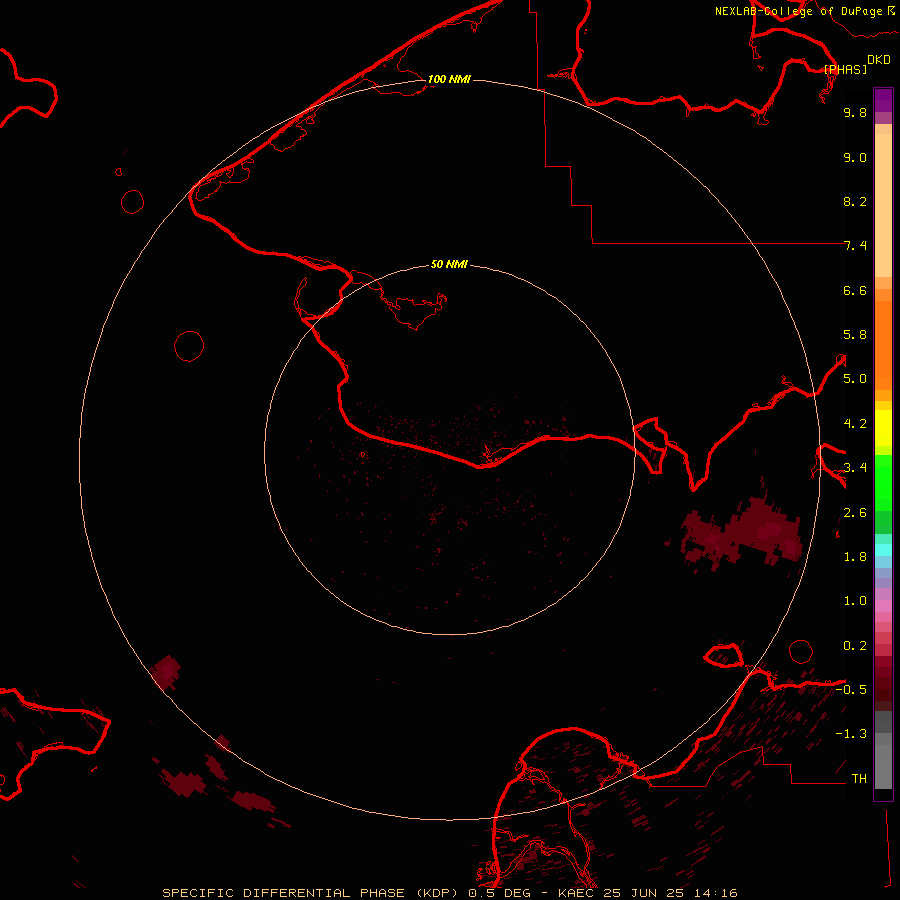Screen dimensions: 900x900
Task: Click the 1.8 scale value label
Action: pos(855,557)
